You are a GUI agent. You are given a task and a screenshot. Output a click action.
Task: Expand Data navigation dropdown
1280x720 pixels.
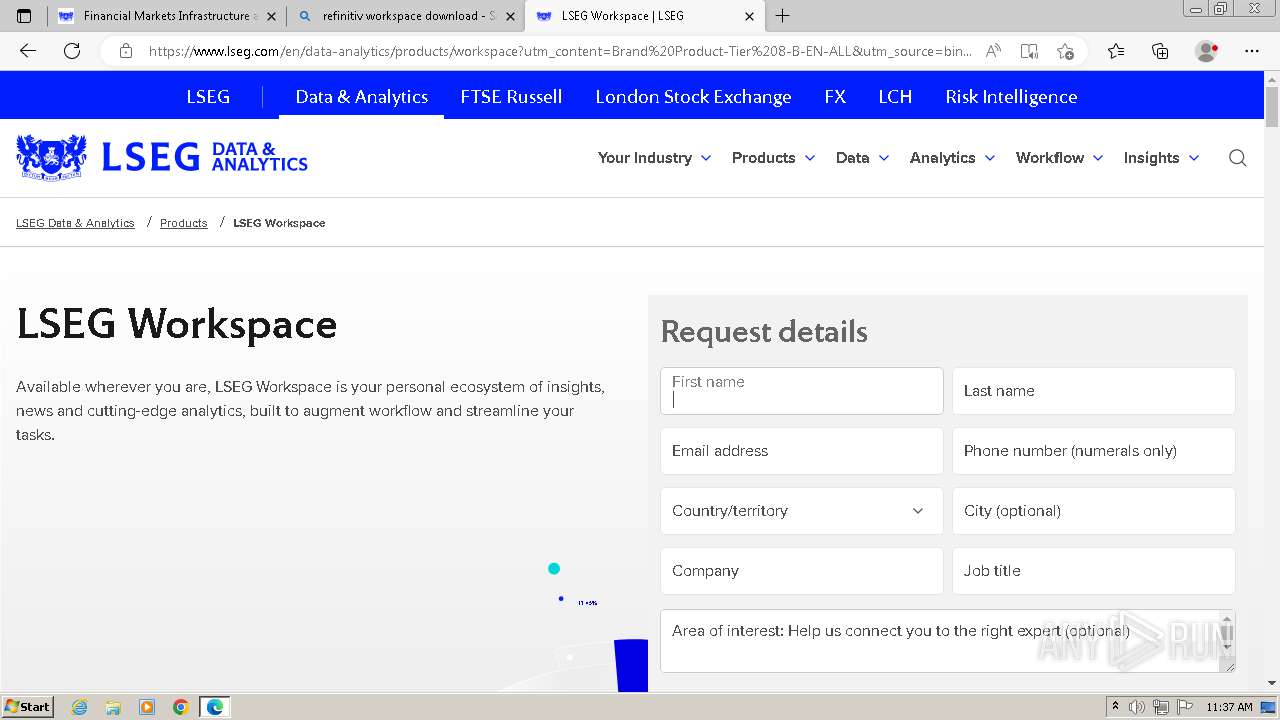click(862, 158)
